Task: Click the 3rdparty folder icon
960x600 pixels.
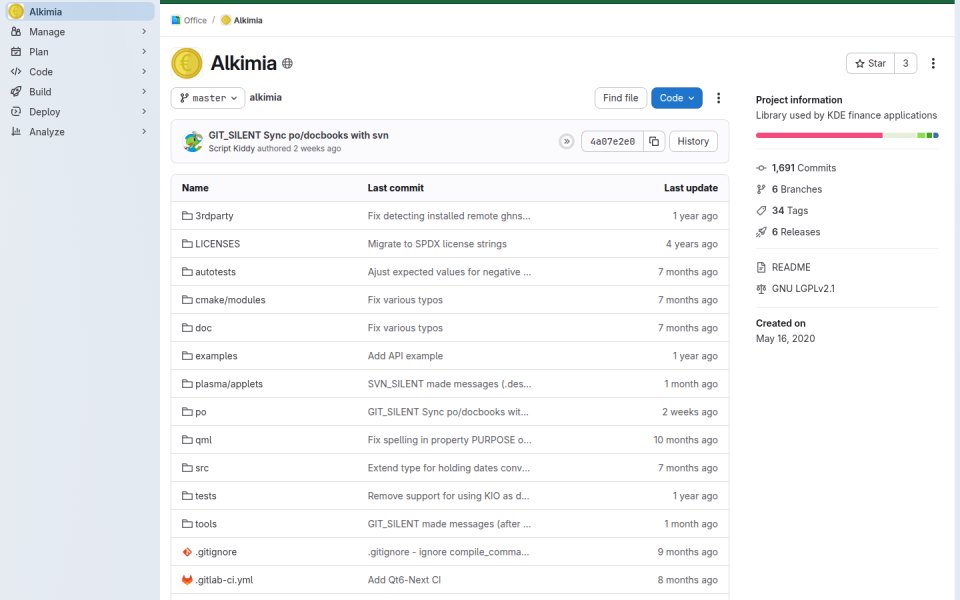Action: click(187, 216)
